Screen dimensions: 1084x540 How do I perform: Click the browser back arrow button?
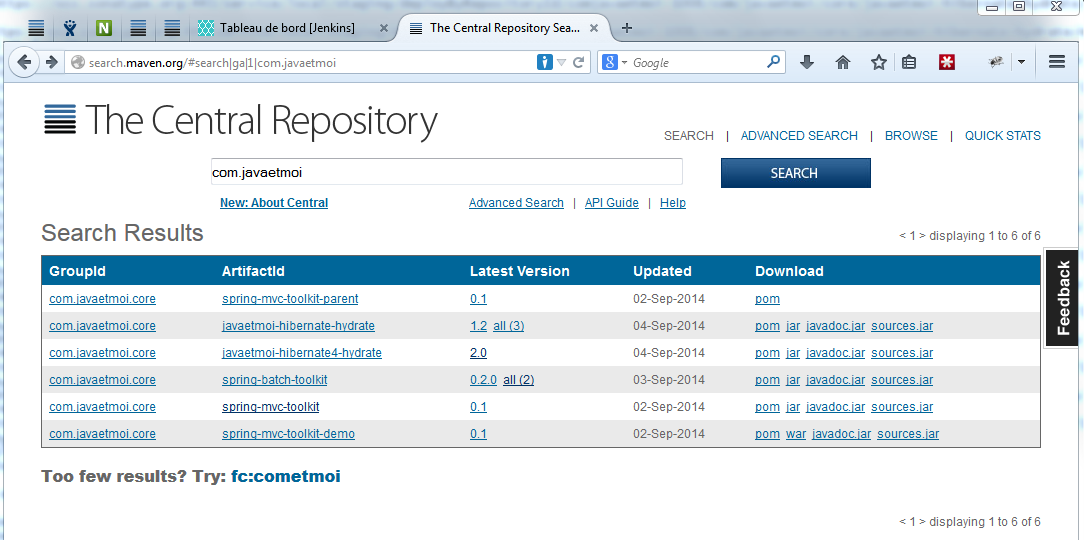coord(24,62)
